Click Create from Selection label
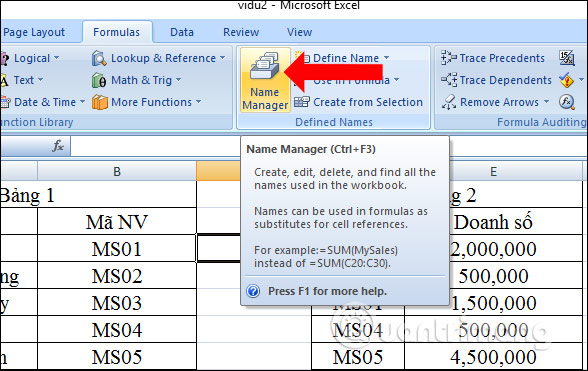 (368, 102)
